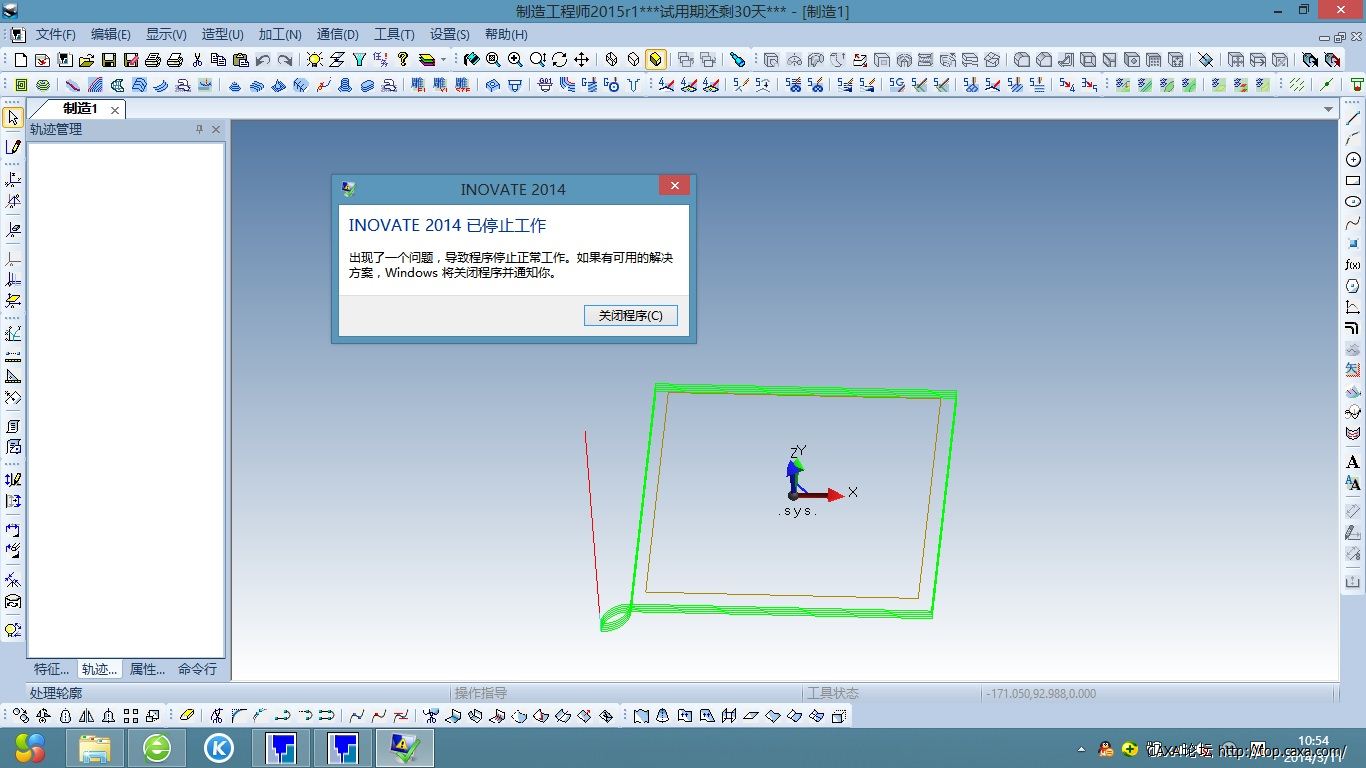Open the 通信(D) menu
Viewport: 1366px width, 768px height.
tap(338, 34)
